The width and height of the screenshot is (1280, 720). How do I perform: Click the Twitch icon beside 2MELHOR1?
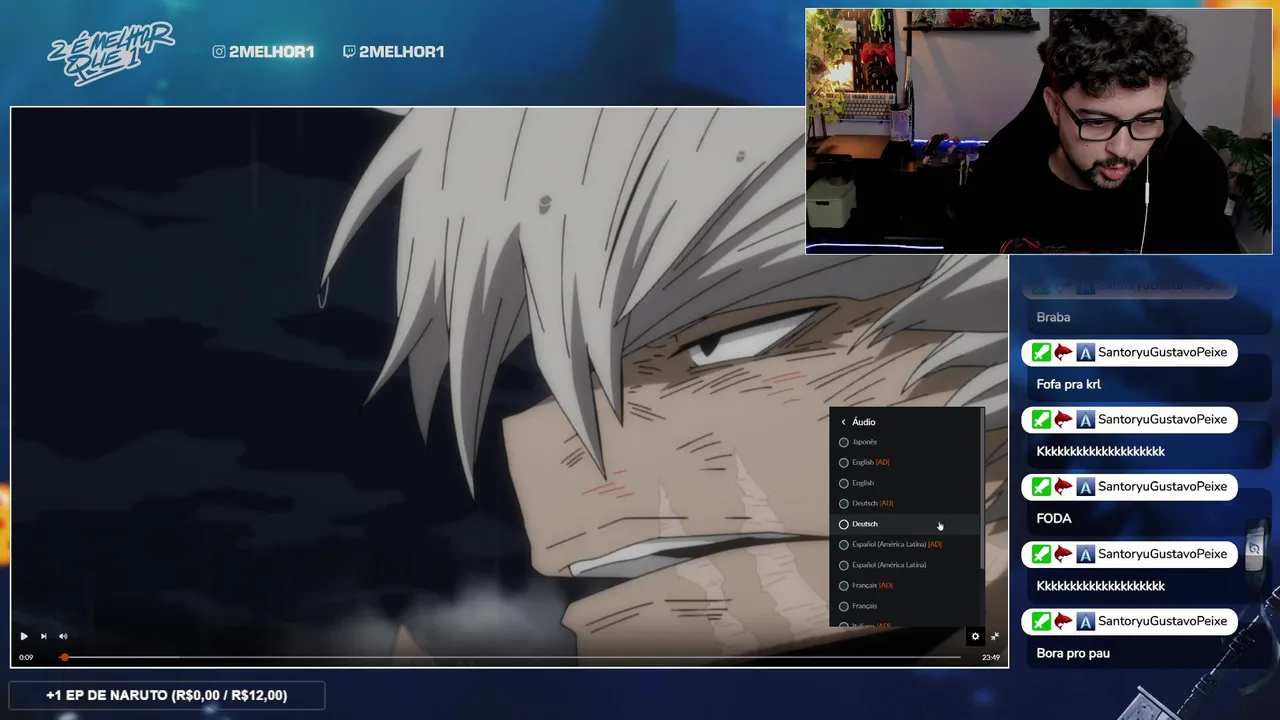click(x=349, y=52)
